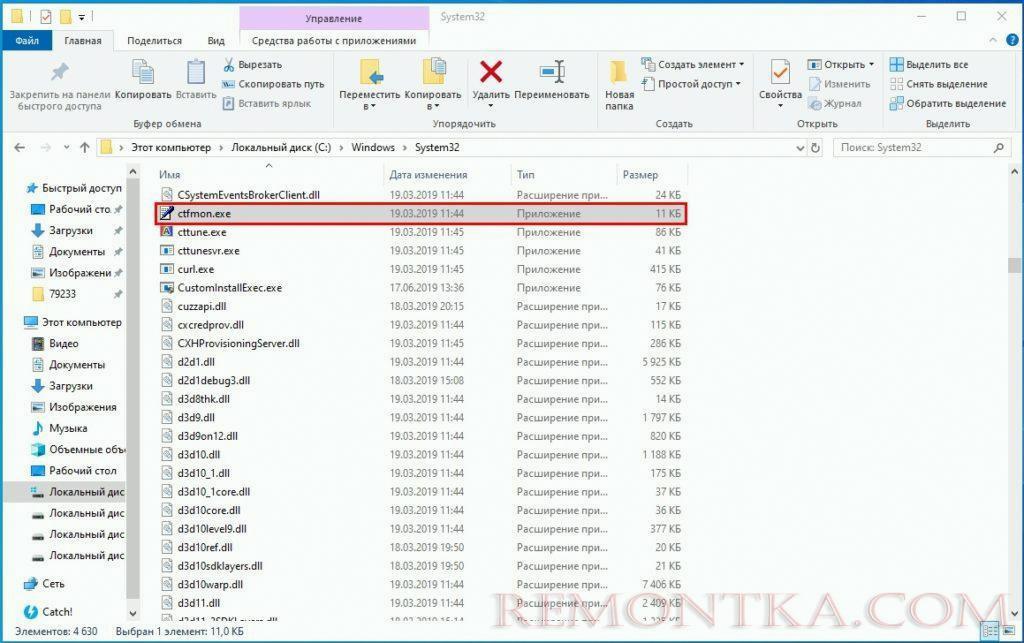Switch to the Поделиться ribbon tab

tap(154, 40)
